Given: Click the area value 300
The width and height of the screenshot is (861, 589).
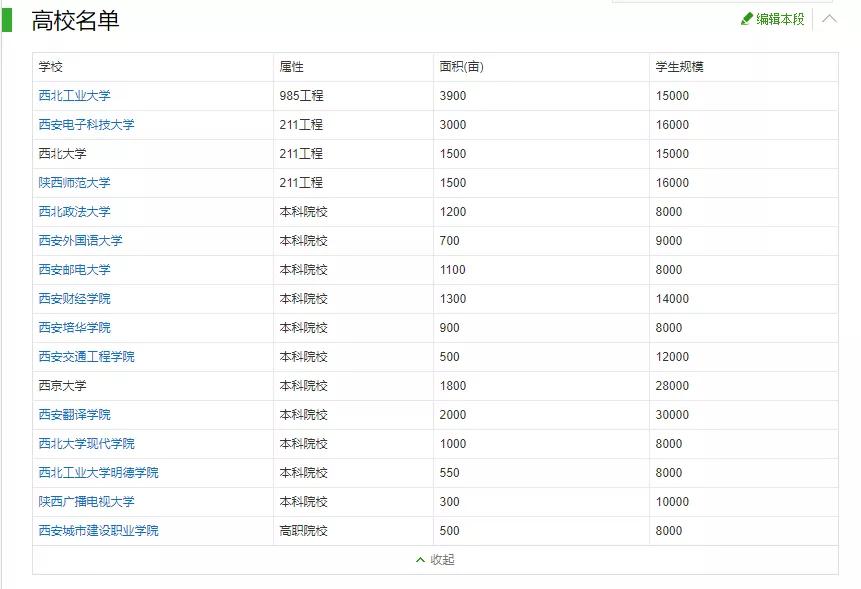Looking at the screenshot, I should point(450,502).
